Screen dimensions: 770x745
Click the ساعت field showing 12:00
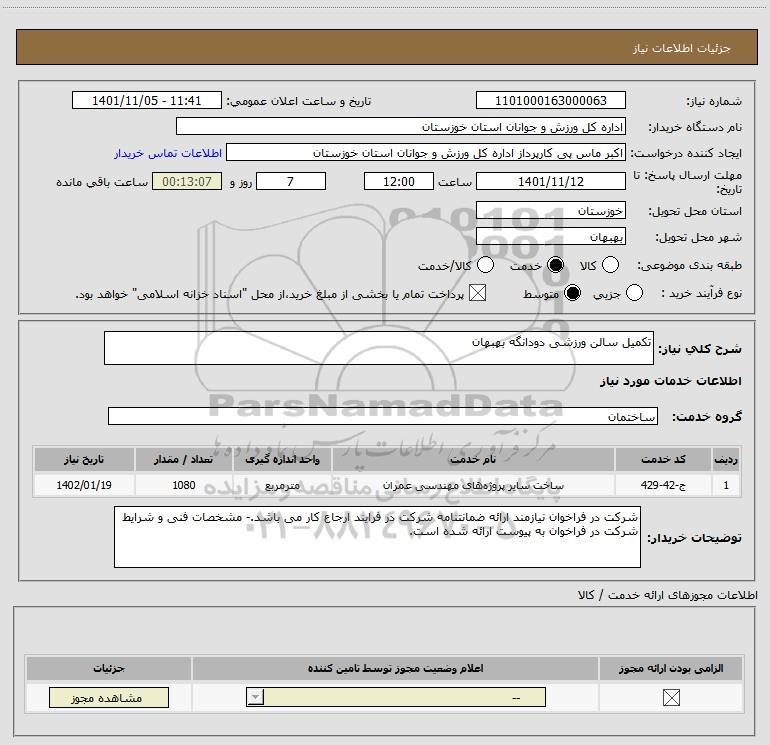click(x=399, y=181)
